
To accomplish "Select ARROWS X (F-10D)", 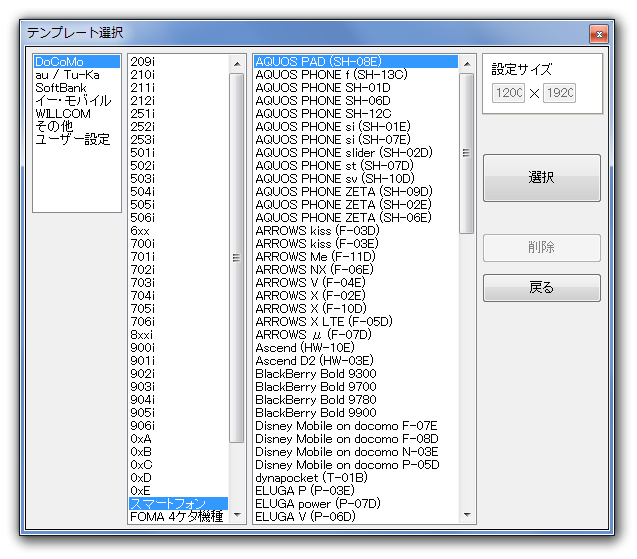I will pos(356,309).
